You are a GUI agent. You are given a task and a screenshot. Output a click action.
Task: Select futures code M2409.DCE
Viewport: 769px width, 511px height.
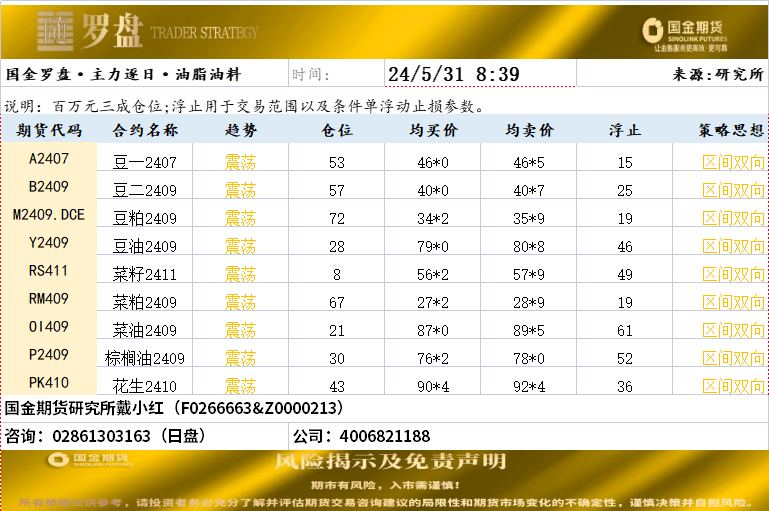click(x=49, y=214)
